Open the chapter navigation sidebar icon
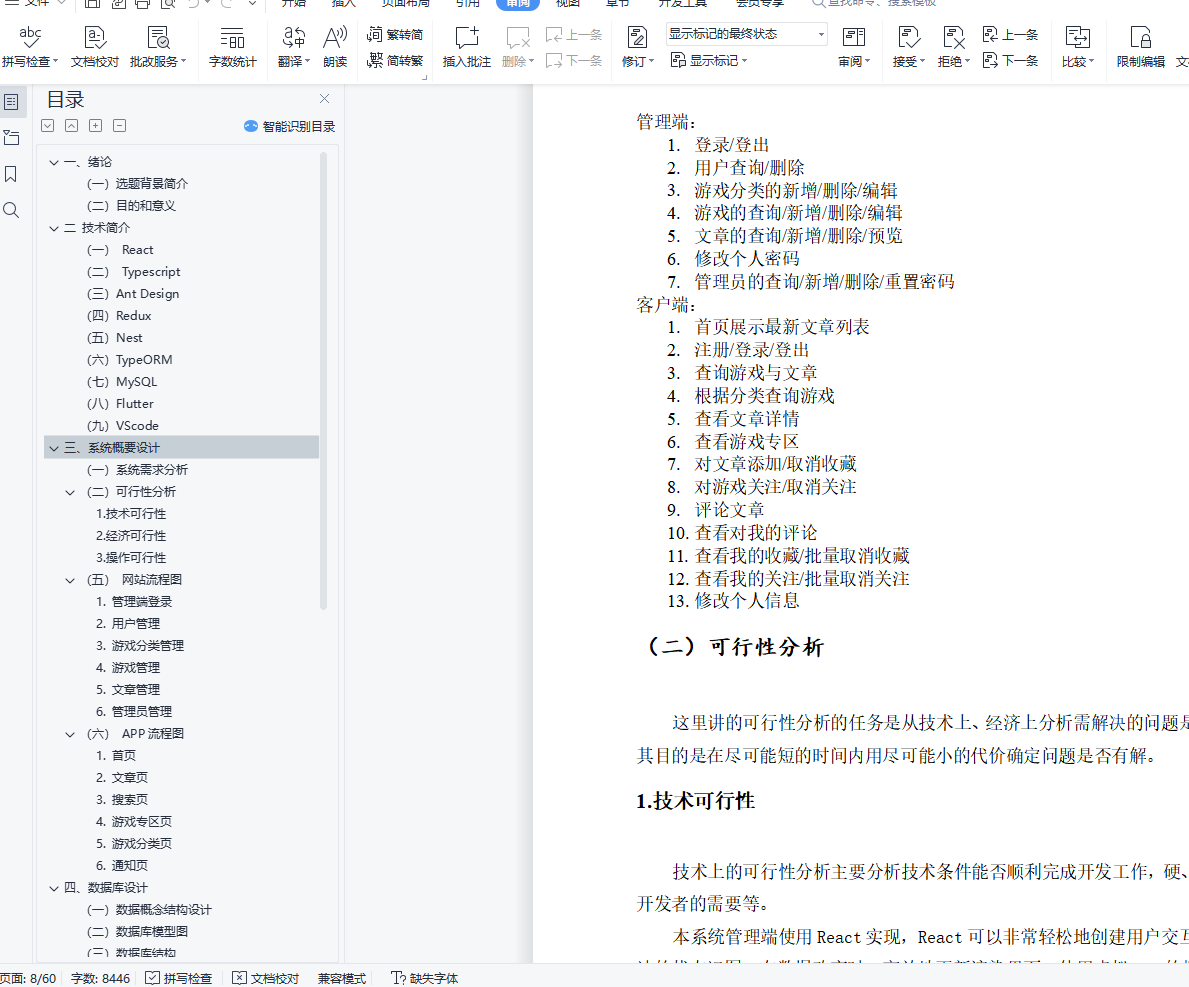Viewport: 1189px width, 987px height. [11, 138]
